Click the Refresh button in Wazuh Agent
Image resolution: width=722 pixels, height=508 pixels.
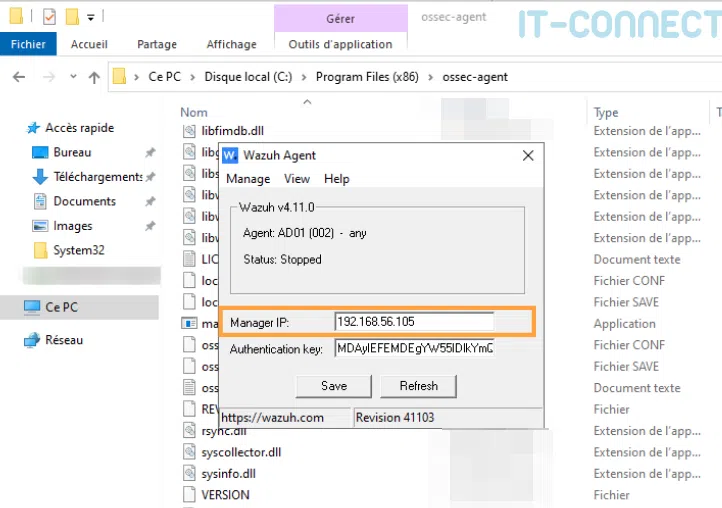point(418,386)
